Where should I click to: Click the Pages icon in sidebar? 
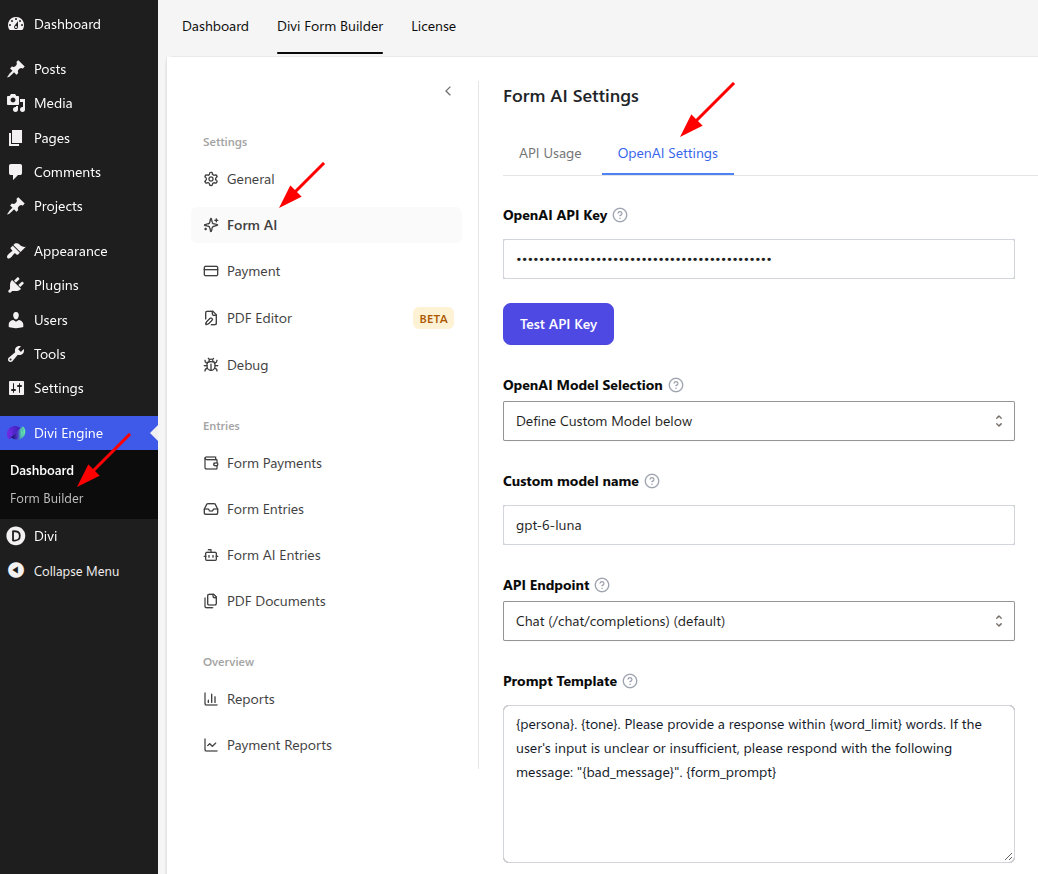pyautogui.click(x=16, y=138)
